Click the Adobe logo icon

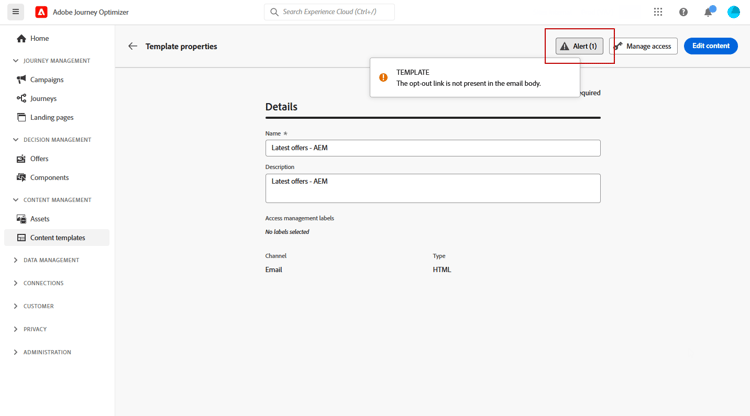click(x=41, y=12)
